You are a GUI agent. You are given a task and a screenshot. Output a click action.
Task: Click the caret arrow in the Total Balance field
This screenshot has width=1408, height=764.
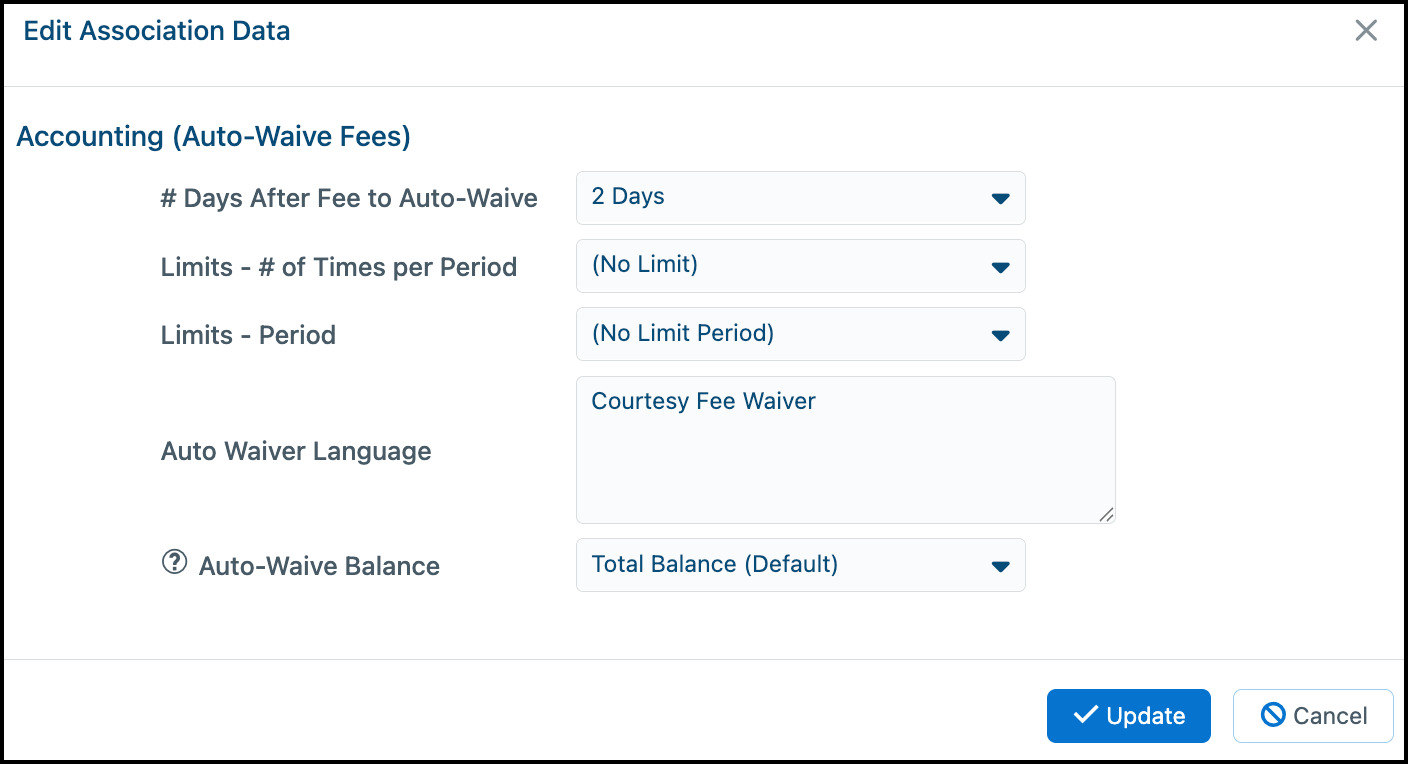click(1000, 567)
